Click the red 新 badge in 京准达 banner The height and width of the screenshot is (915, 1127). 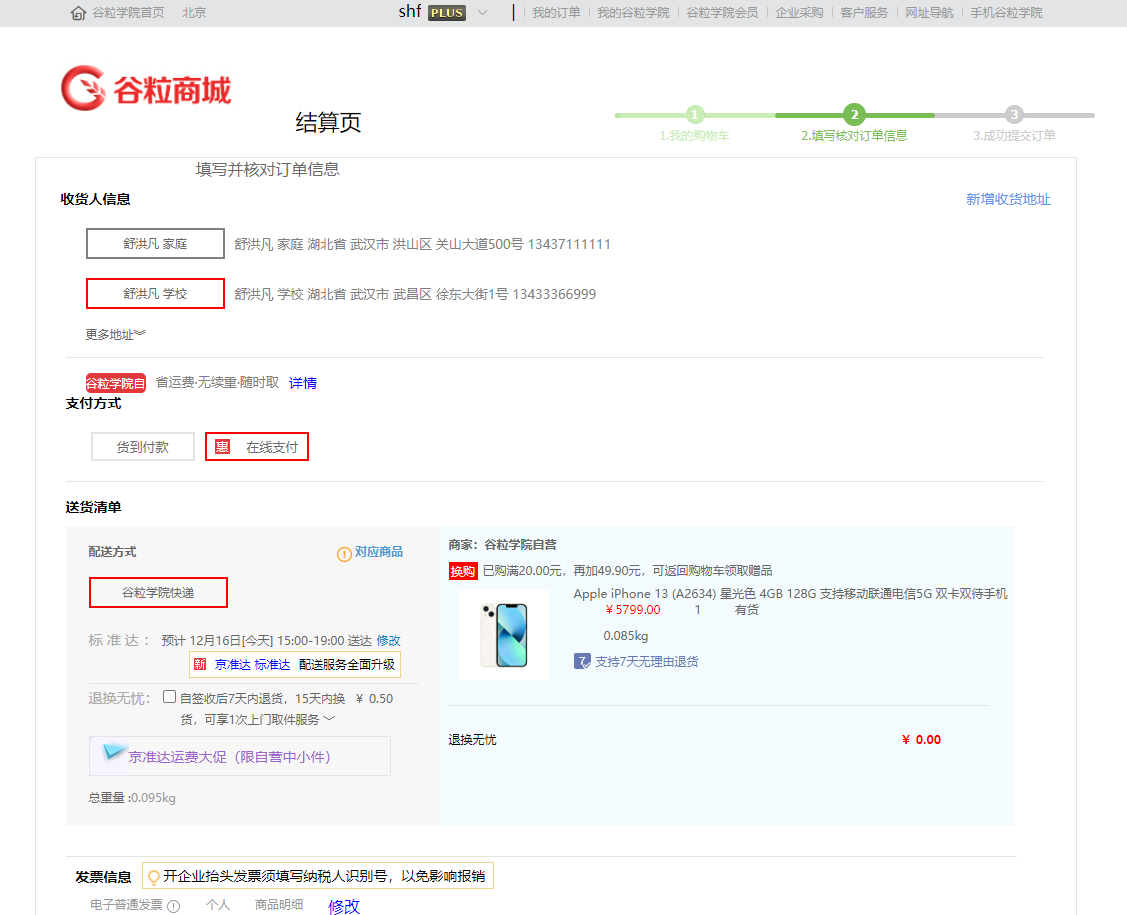[200, 664]
